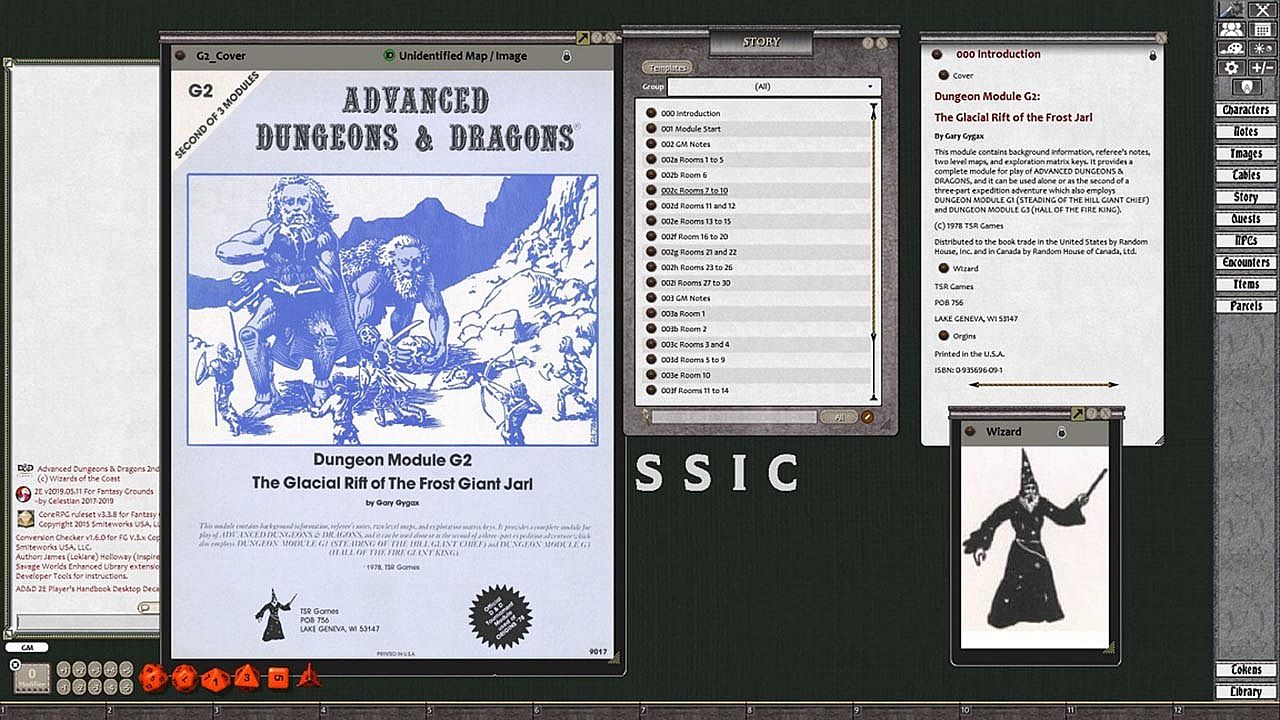Image resolution: width=1280 pixels, height=720 pixels.
Task: Open the options gear icon
Action: (1231, 68)
